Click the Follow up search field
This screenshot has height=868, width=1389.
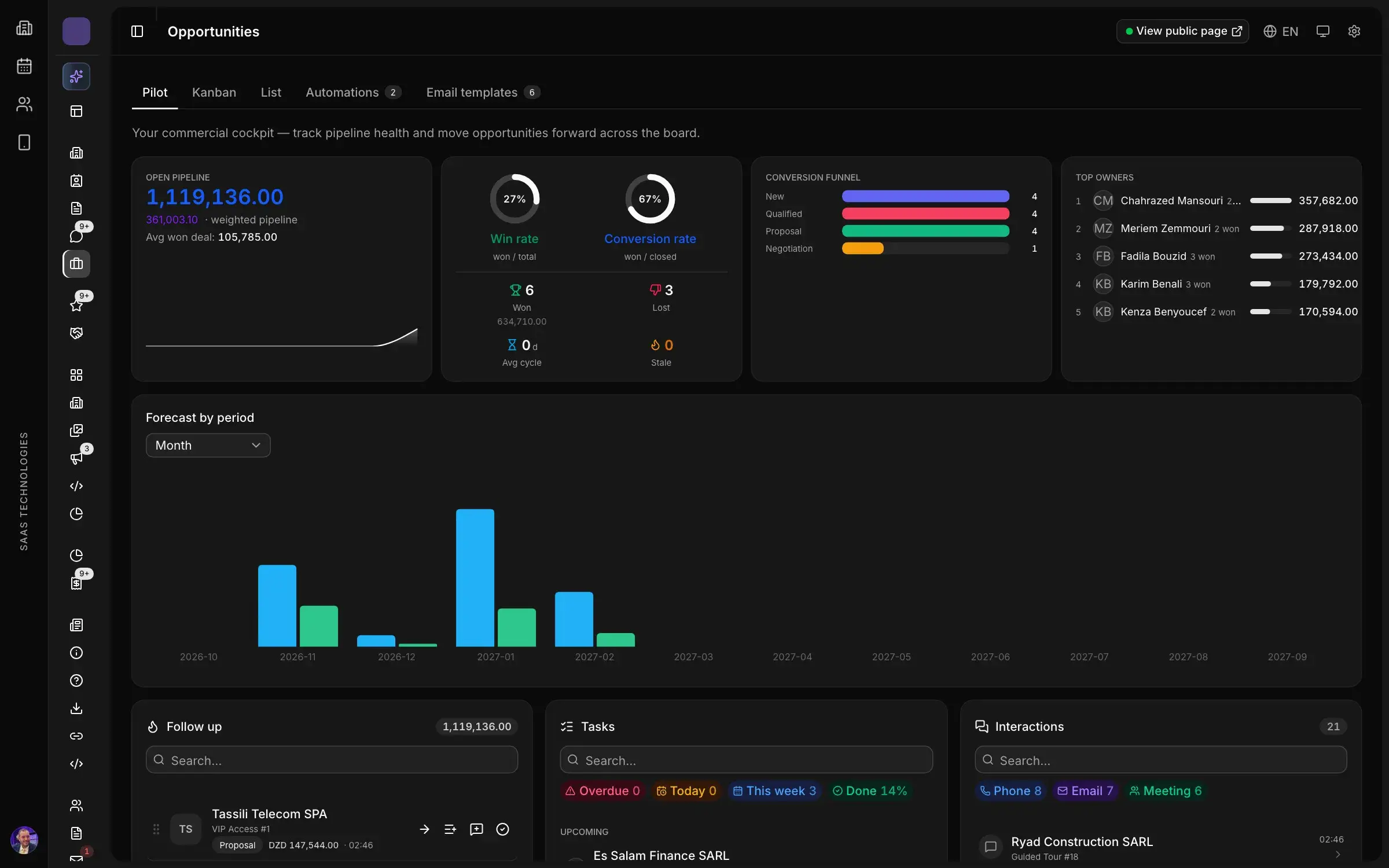pos(332,760)
